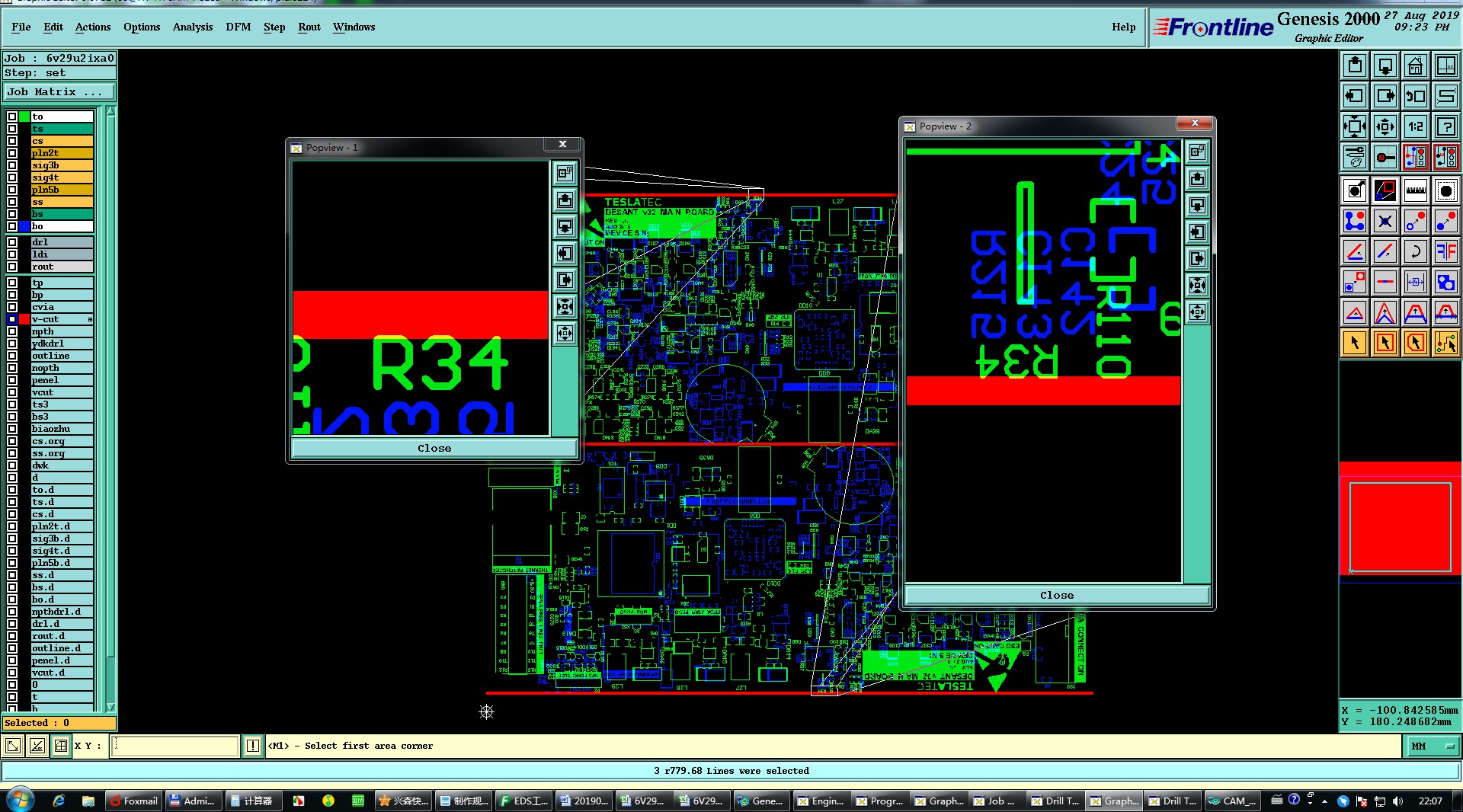The width and height of the screenshot is (1463, 812).
Task: Select the ruler measure tool
Action: click(1416, 190)
